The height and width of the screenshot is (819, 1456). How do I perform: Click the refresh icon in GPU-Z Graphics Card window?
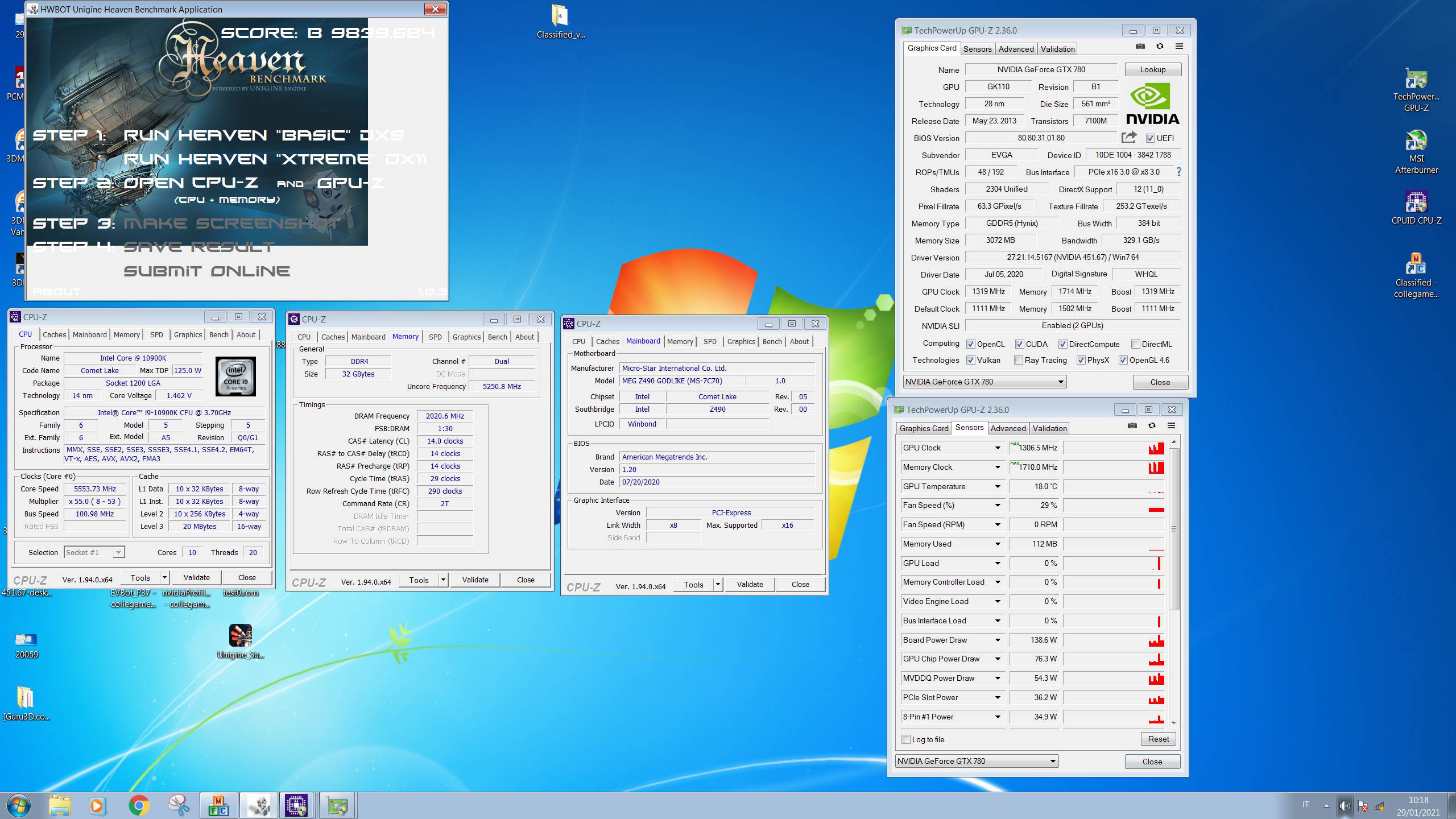coord(1160,47)
